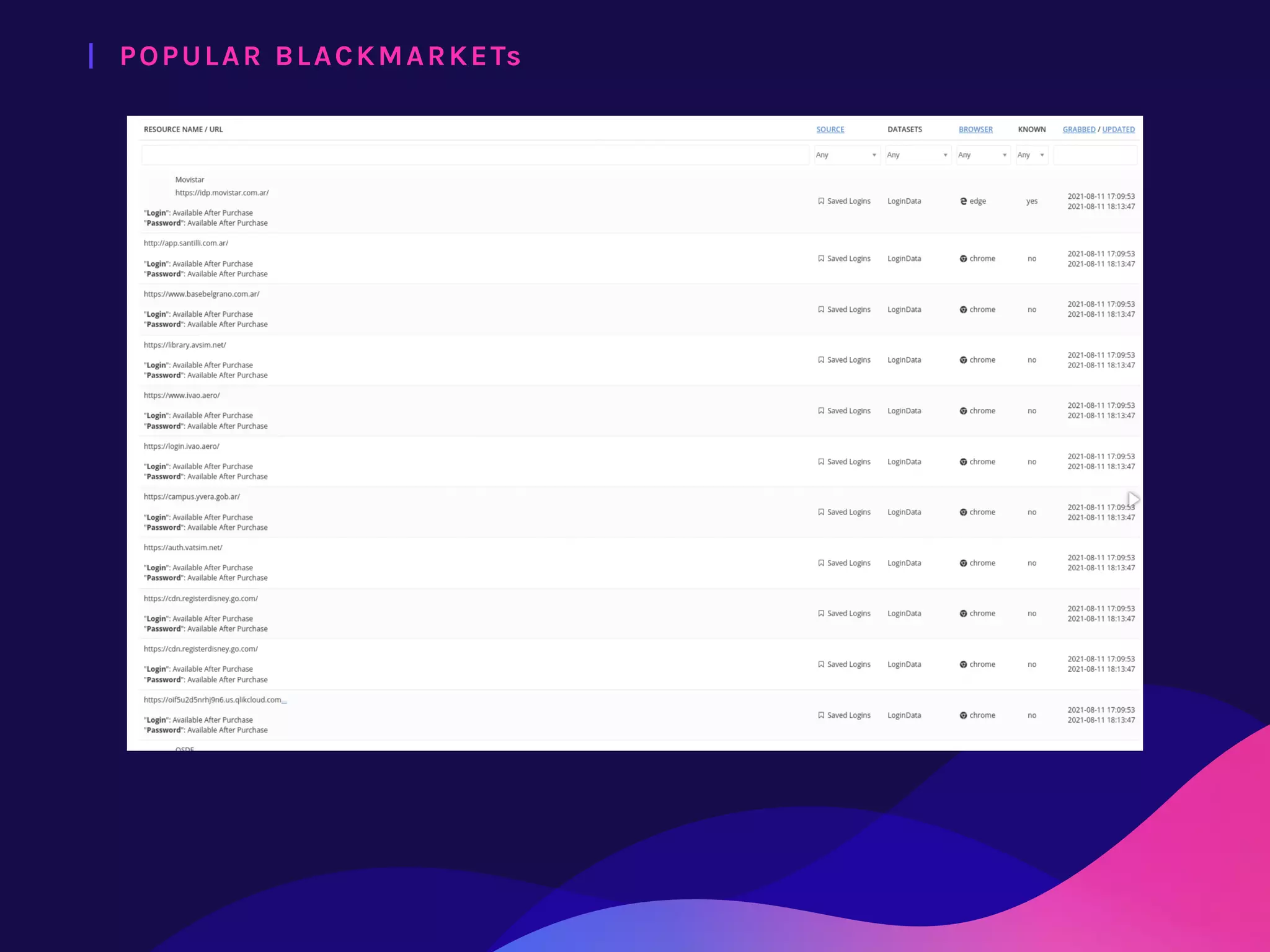Open the Browser filter Any dropdown

click(983, 155)
